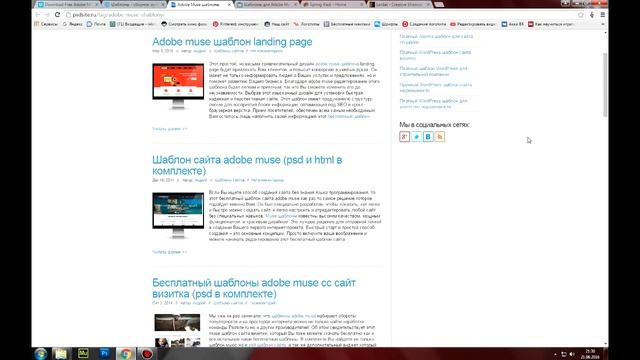640x360 pixels.
Task: Switch to Chrome in the taskbar
Action: pyautogui.click(x=126, y=353)
